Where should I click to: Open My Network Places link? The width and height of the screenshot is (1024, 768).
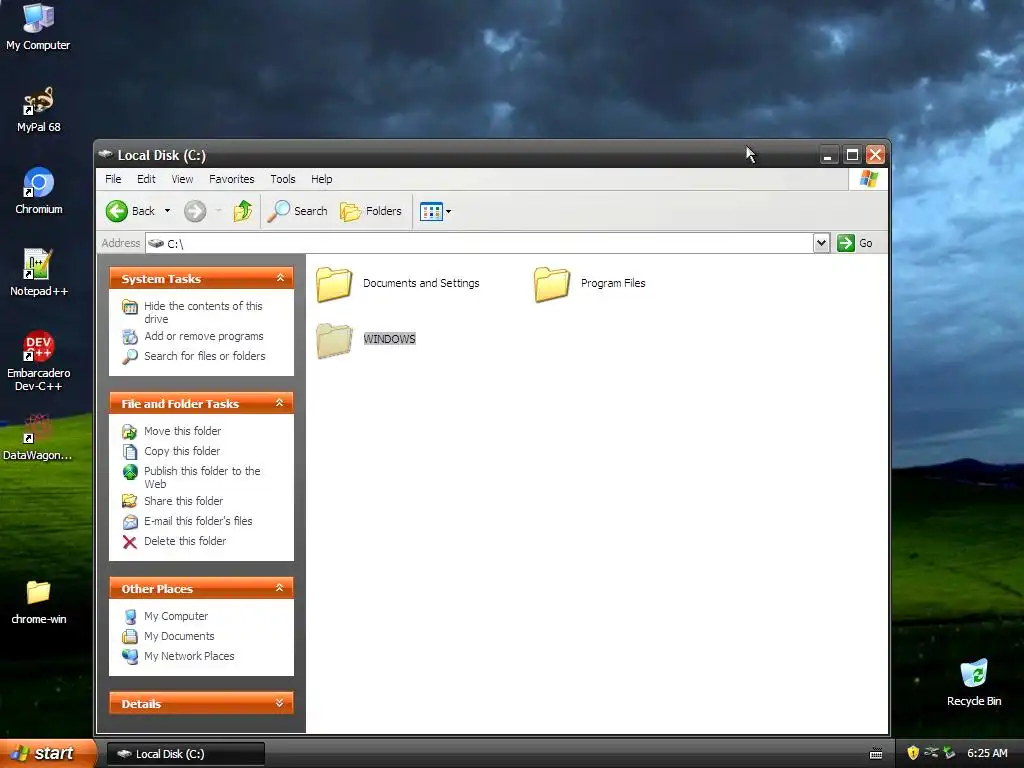189,656
